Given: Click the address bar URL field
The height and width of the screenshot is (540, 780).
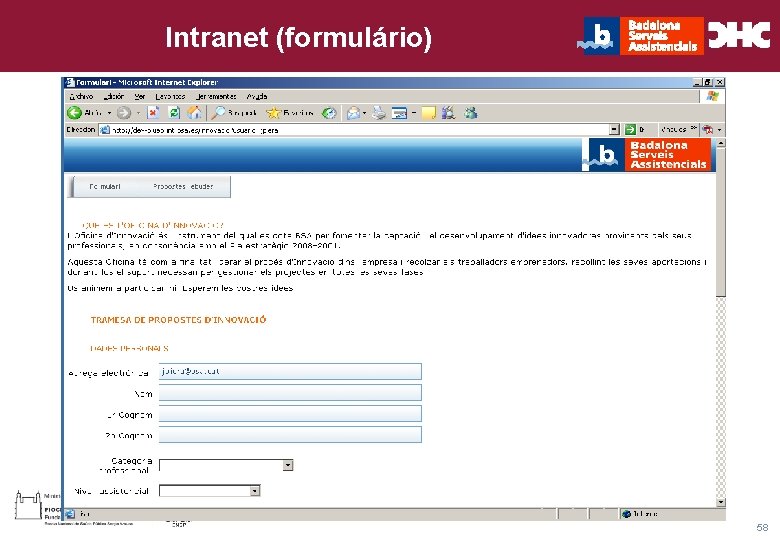Looking at the screenshot, I should pyautogui.click(x=354, y=130).
